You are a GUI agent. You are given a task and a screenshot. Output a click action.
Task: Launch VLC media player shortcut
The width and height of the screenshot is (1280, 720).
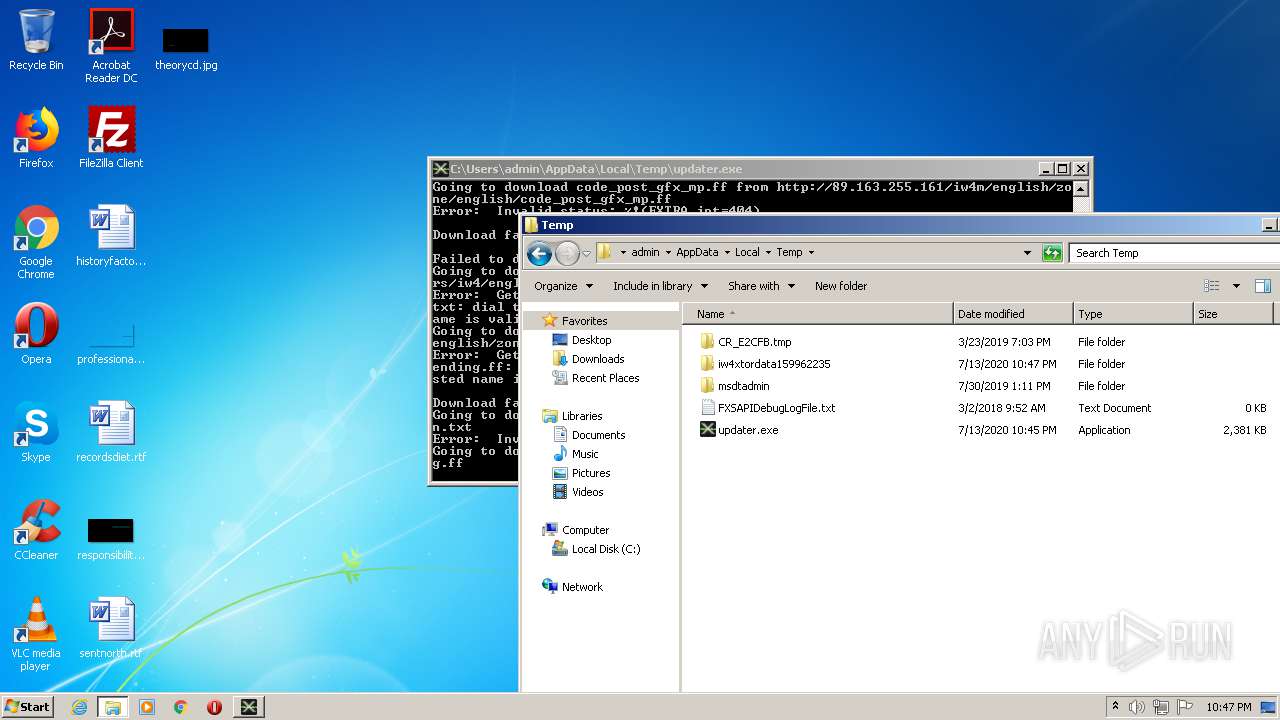click(36, 634)
